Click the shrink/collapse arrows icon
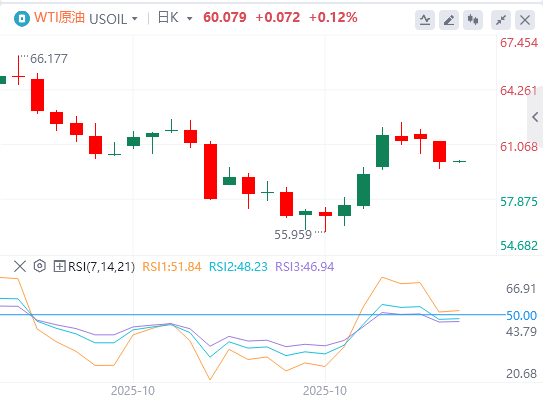Viewport: 543px width, 403px height. pos(501,20)
